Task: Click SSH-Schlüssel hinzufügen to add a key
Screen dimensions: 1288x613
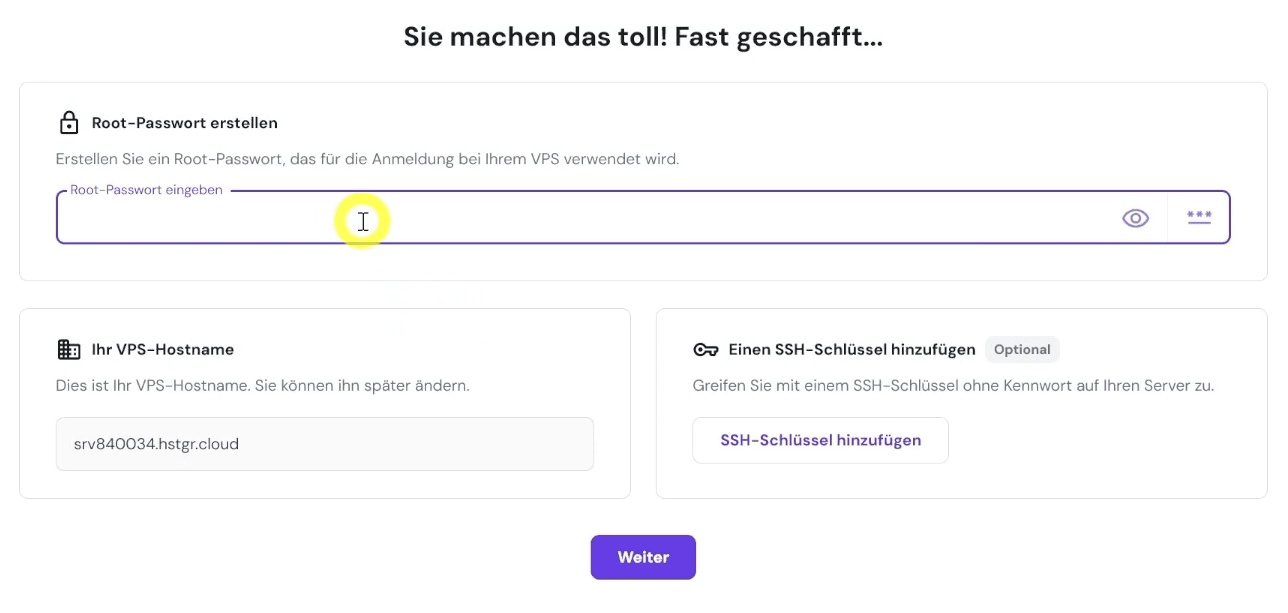Action: (x=820, y=440)
